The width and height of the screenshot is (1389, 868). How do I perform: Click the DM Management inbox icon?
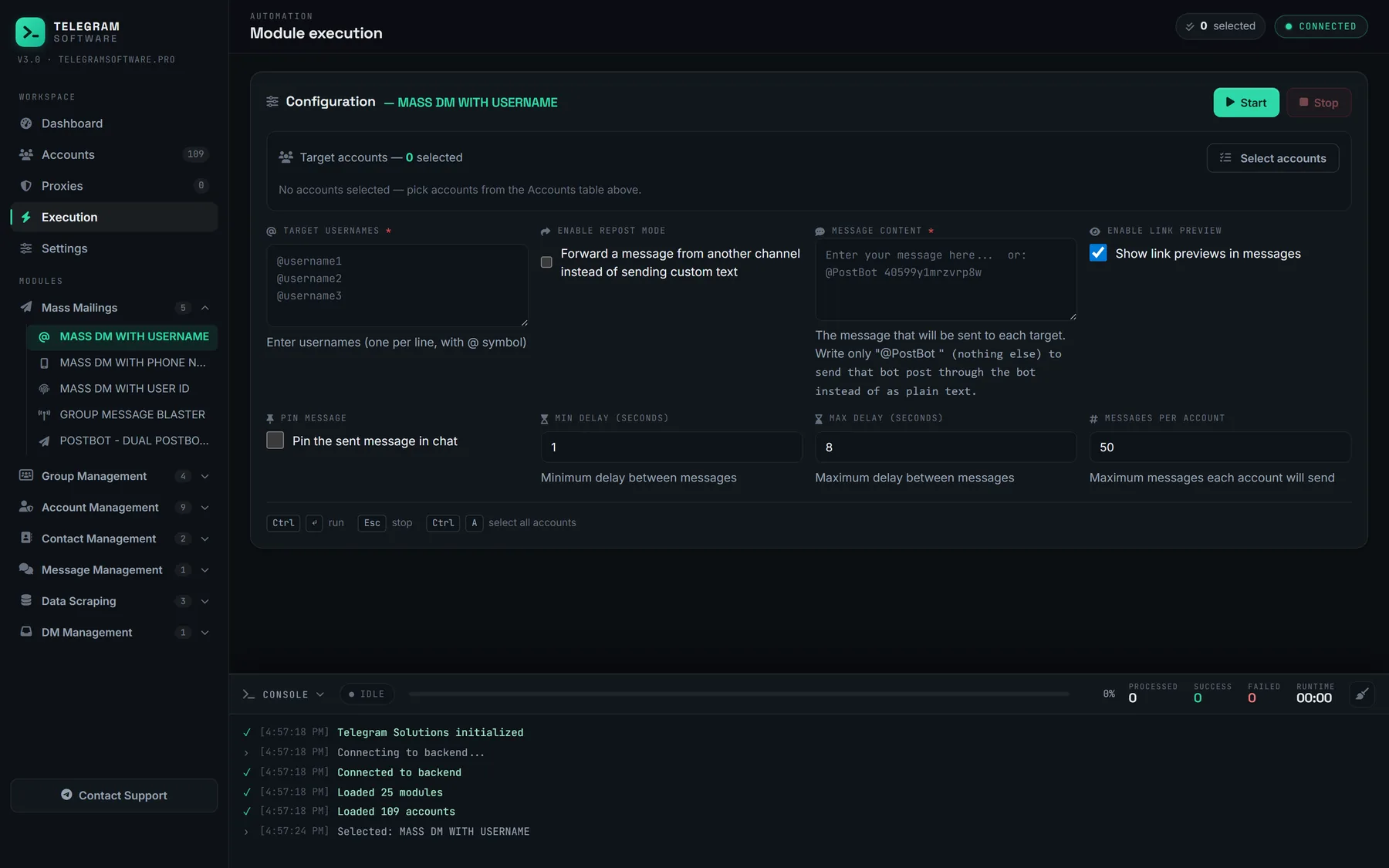pos(26,632)
